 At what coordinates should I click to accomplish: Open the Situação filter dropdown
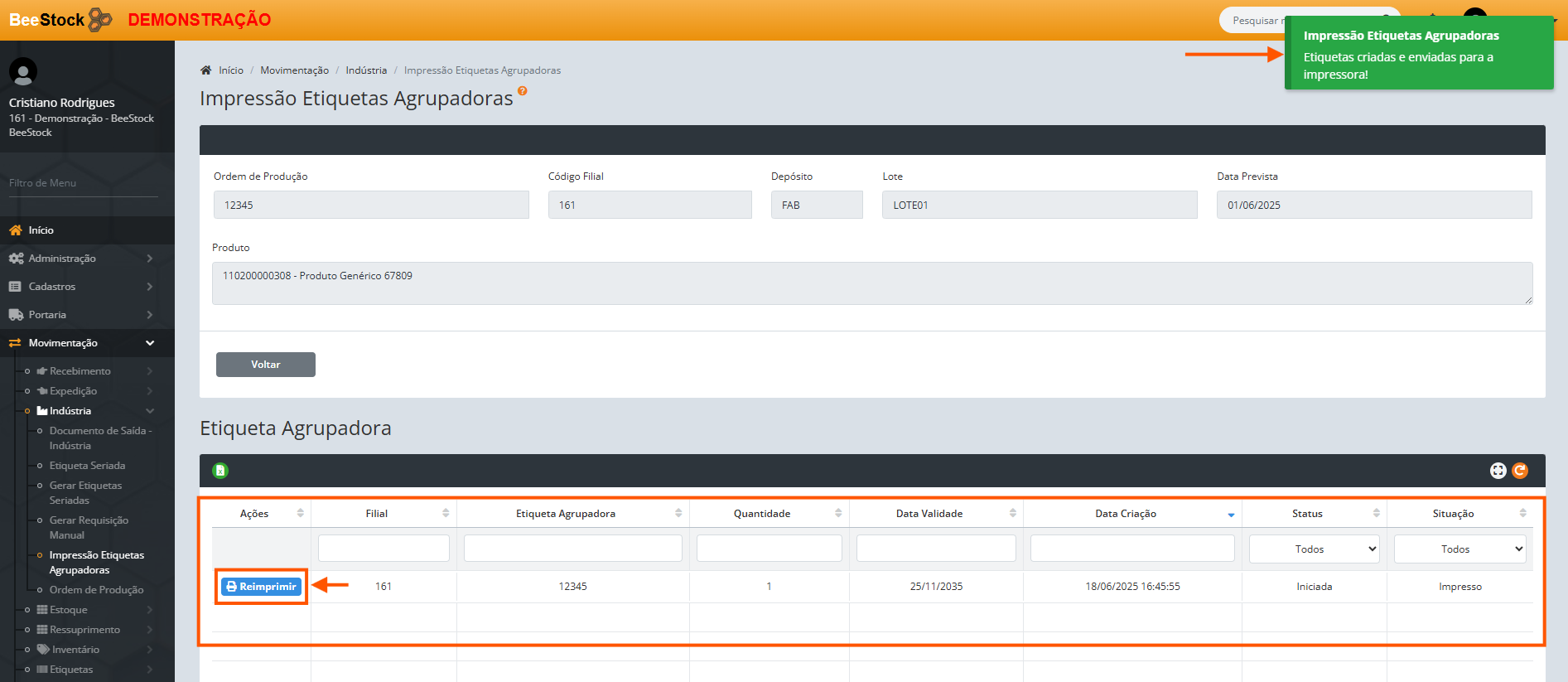tap(1459, 549)
